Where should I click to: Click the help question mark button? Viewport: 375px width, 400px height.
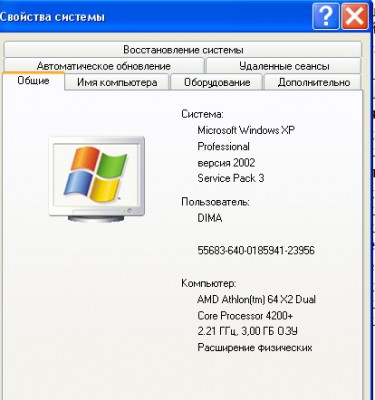point(325,16)
